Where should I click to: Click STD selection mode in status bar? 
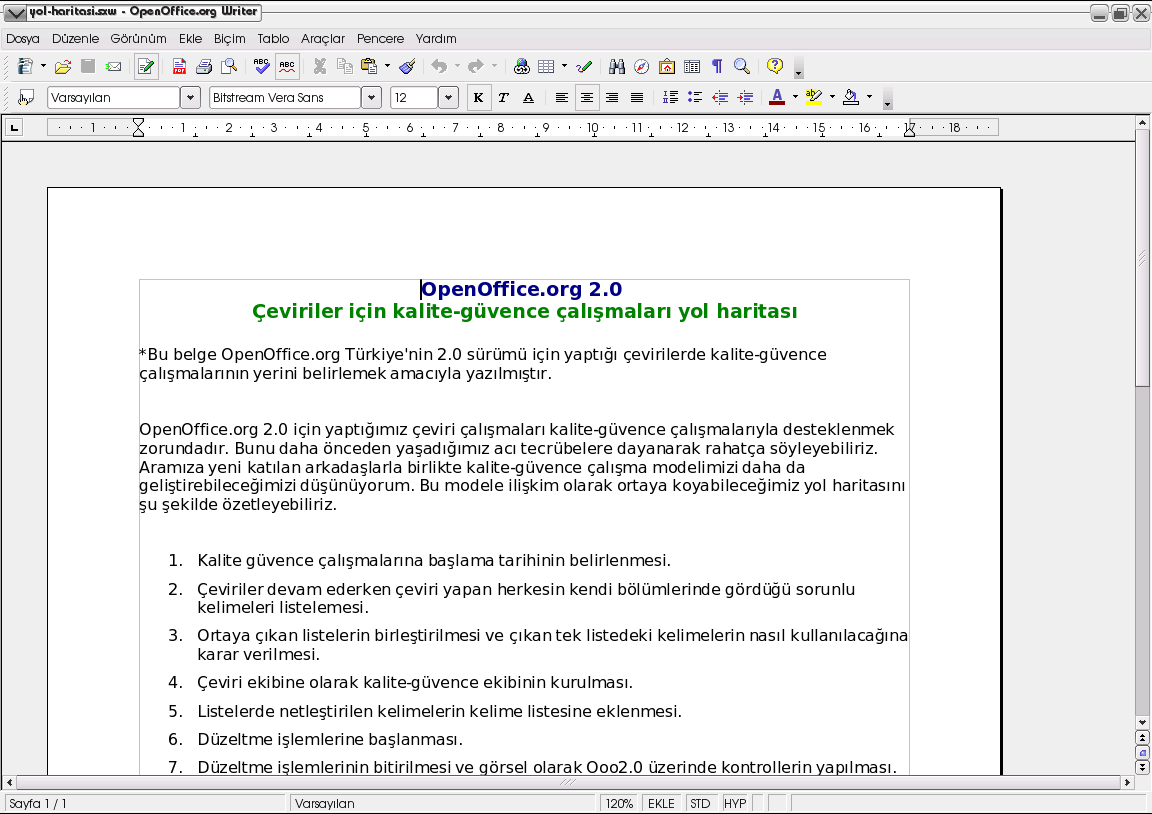(x=700, y=804)
